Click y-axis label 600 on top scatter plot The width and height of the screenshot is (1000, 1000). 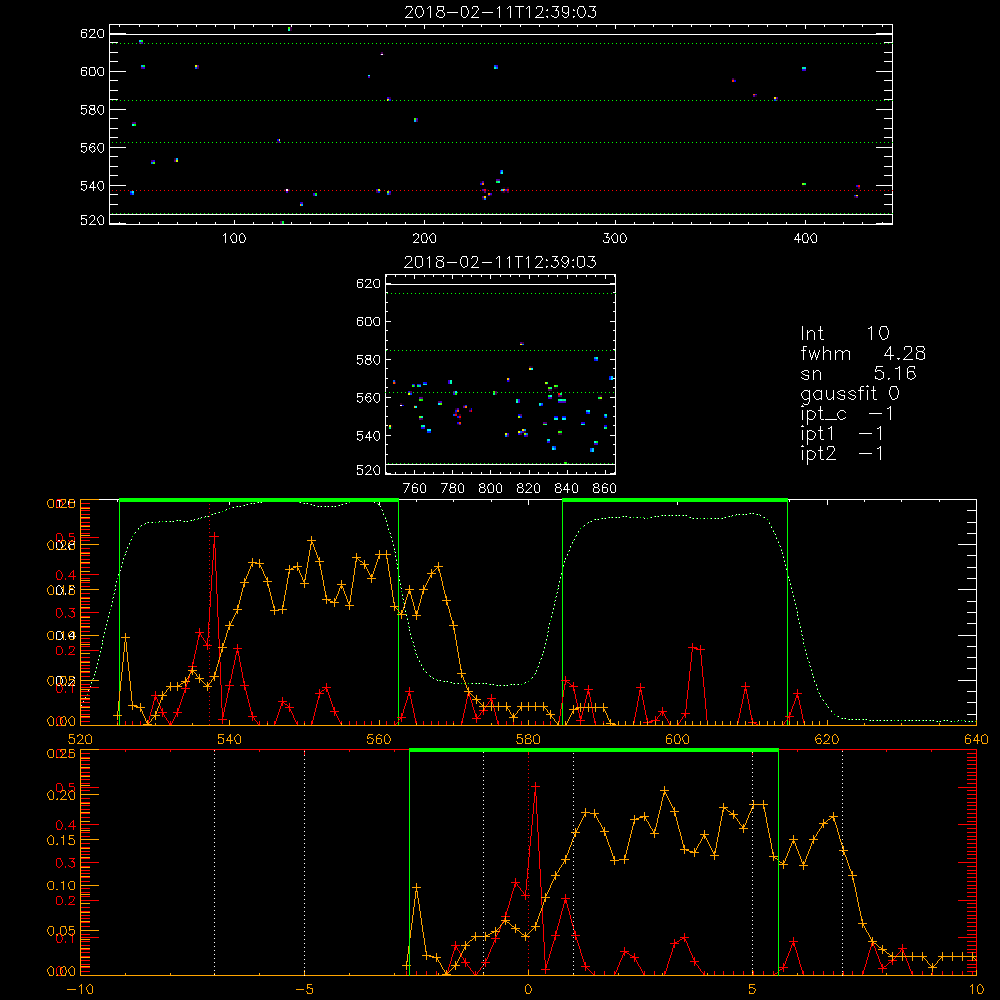92,71
